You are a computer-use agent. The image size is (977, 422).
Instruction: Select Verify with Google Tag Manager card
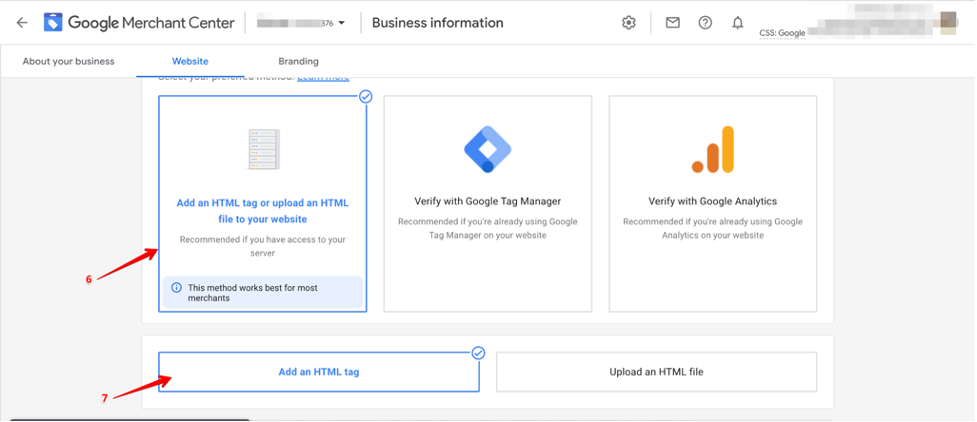[488, 204]
